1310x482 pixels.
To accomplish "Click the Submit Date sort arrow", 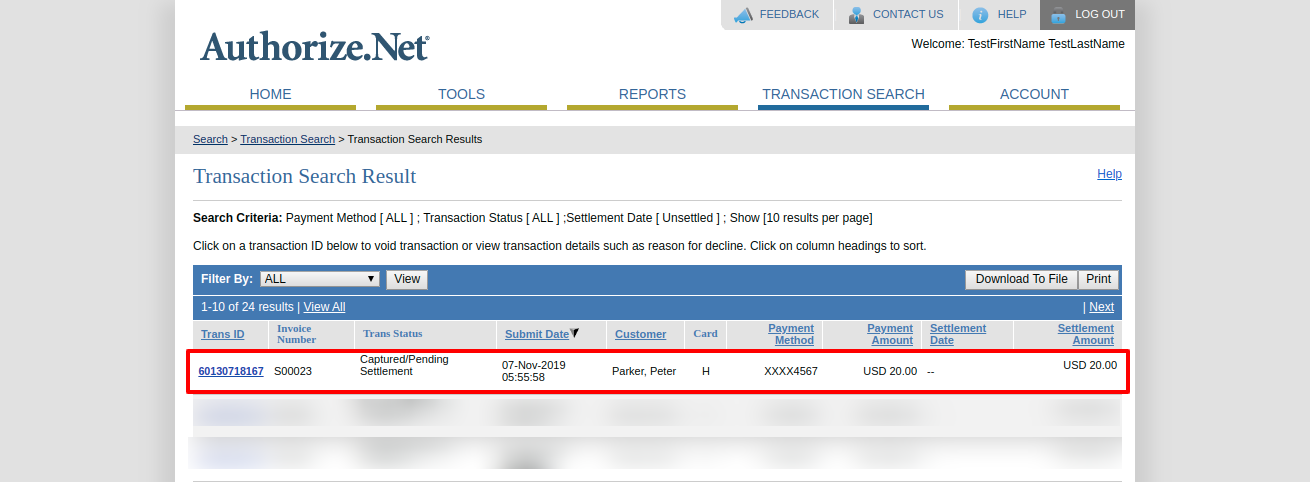I will click(x=575, y=334).
